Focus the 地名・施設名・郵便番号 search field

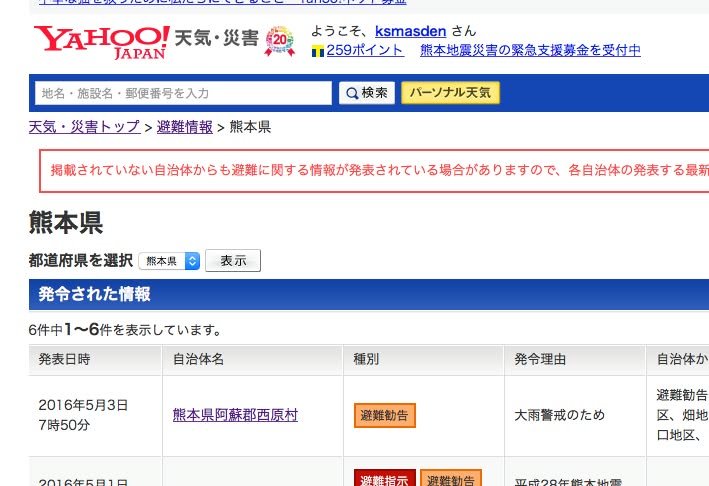tap(183, 93)
